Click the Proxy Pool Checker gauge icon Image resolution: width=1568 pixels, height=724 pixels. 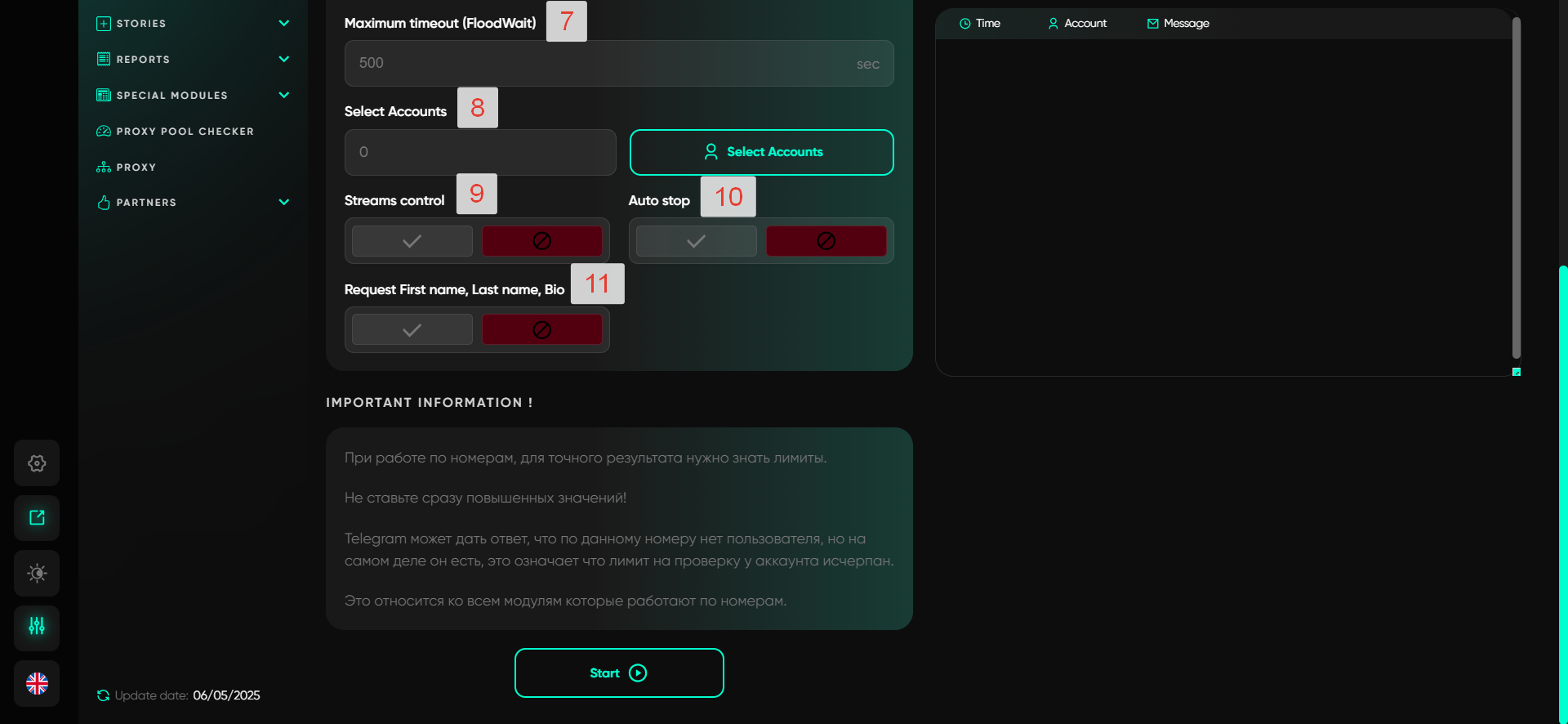[104, 132]
